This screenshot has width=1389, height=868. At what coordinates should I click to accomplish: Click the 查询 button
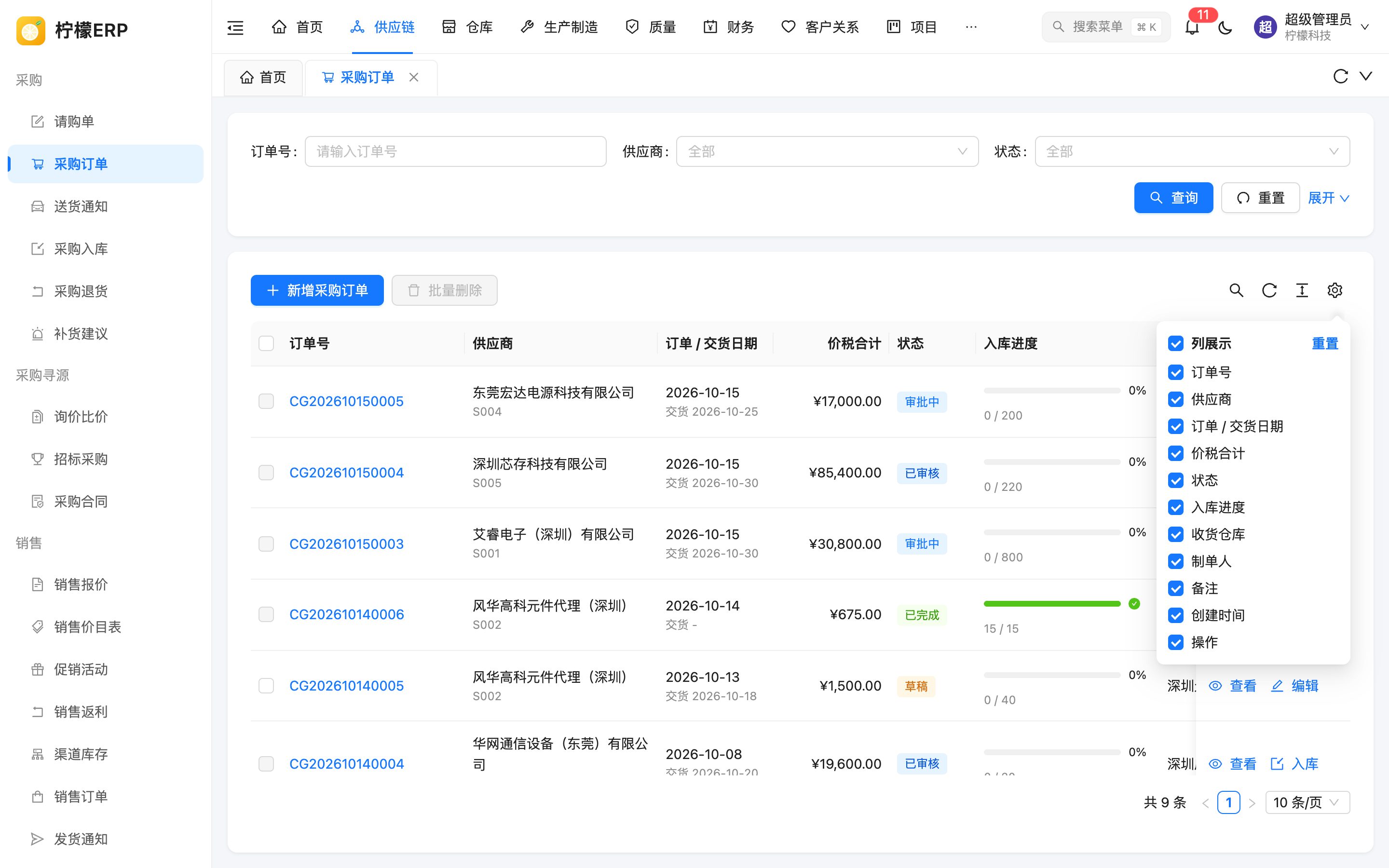click(1173, 198)
